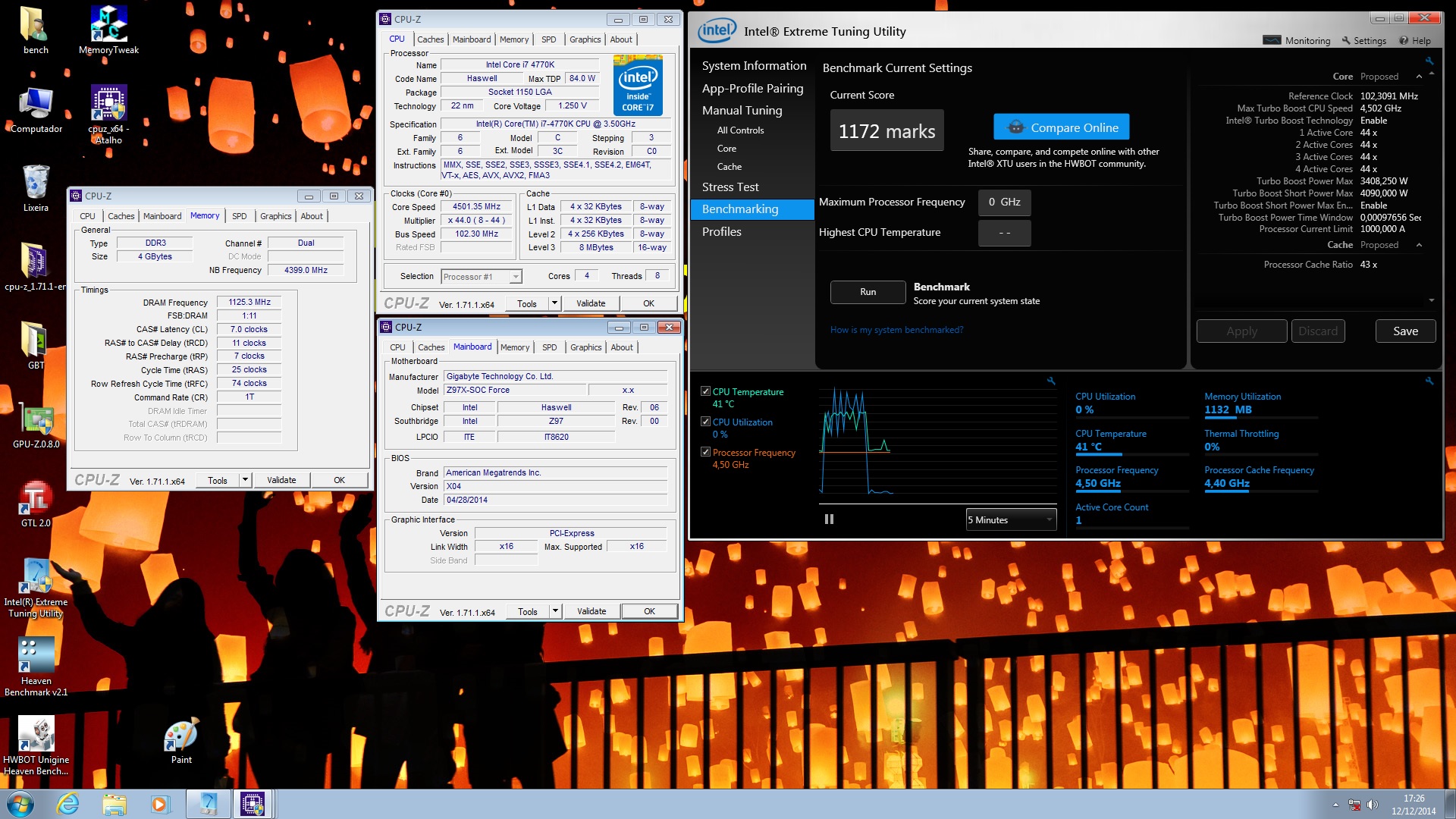Open Internet Explorer from taskbar
This screenshot has height=819, width=1456.
[68, 804]
